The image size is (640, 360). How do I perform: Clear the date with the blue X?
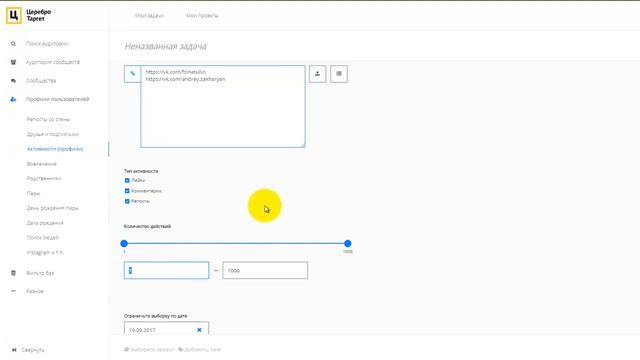point(199,330)
